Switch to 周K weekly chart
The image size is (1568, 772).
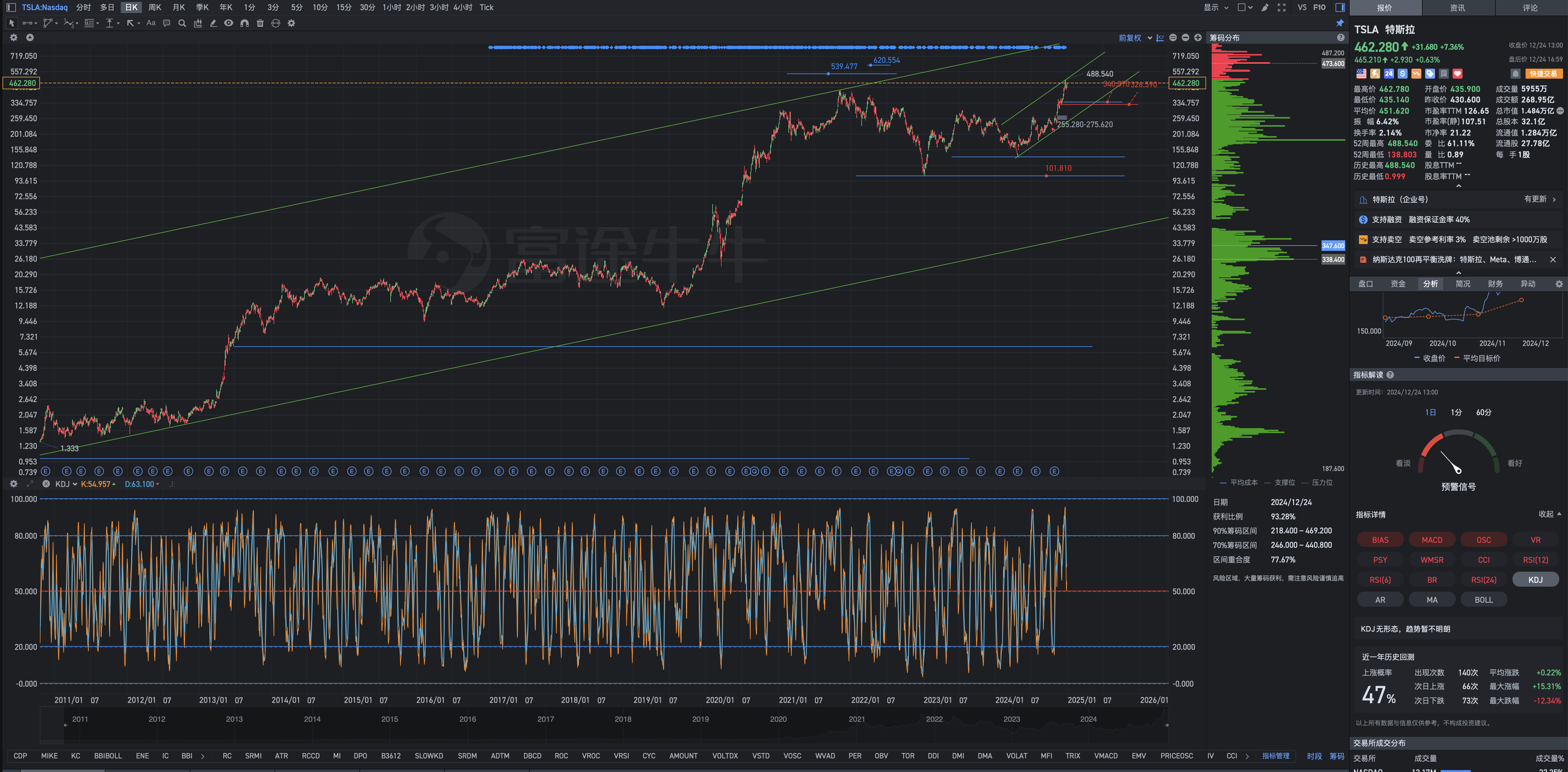click(155, 7)
